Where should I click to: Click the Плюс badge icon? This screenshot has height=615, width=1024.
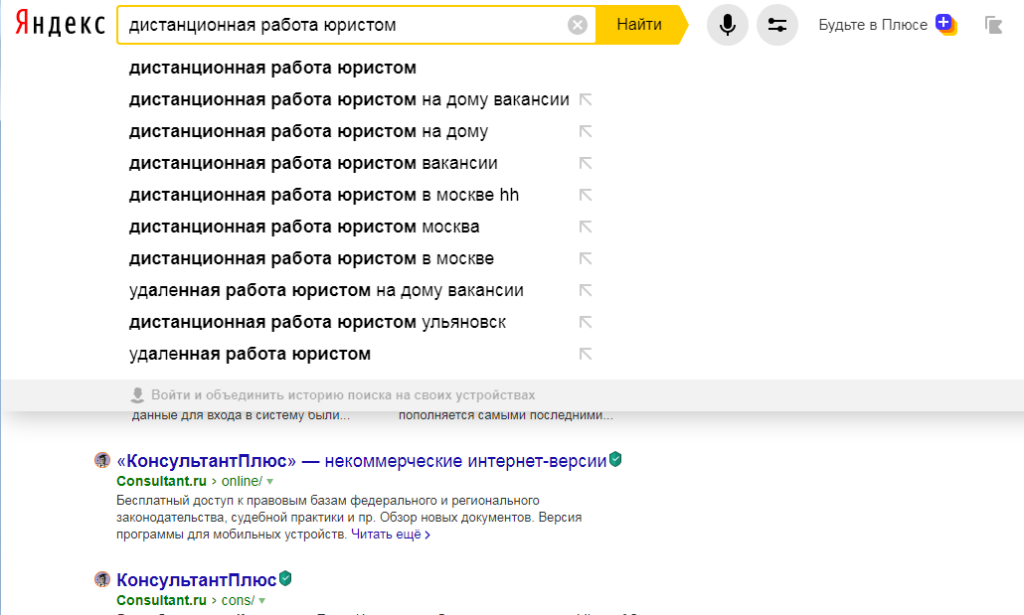coord(945,24)
